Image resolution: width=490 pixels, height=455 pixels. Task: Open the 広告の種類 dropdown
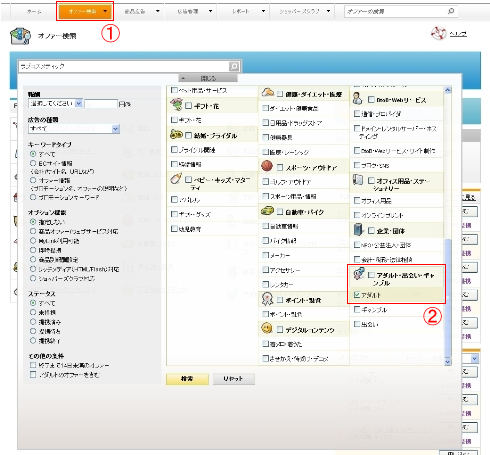(x=74, y=129)
